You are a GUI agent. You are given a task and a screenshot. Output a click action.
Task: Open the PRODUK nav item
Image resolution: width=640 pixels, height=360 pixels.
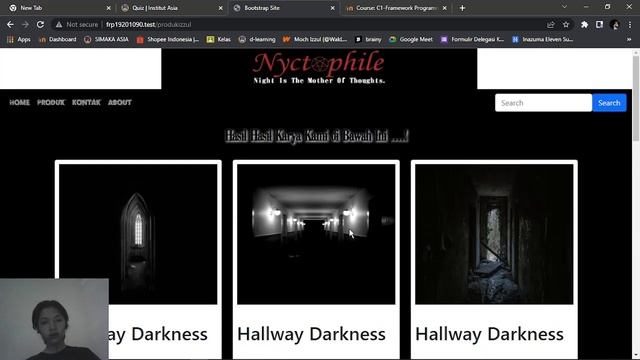(x=51, y=102)
